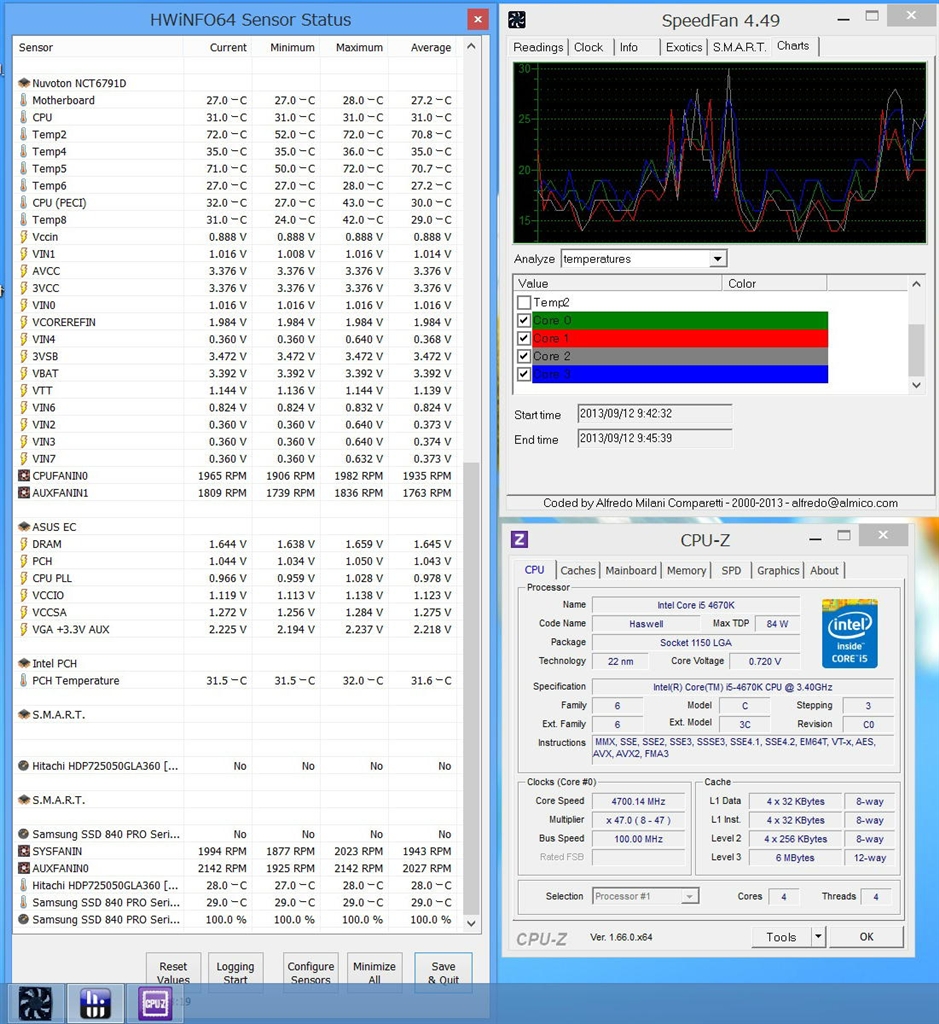Click ASUS EC chip icon

click(24, 526)
